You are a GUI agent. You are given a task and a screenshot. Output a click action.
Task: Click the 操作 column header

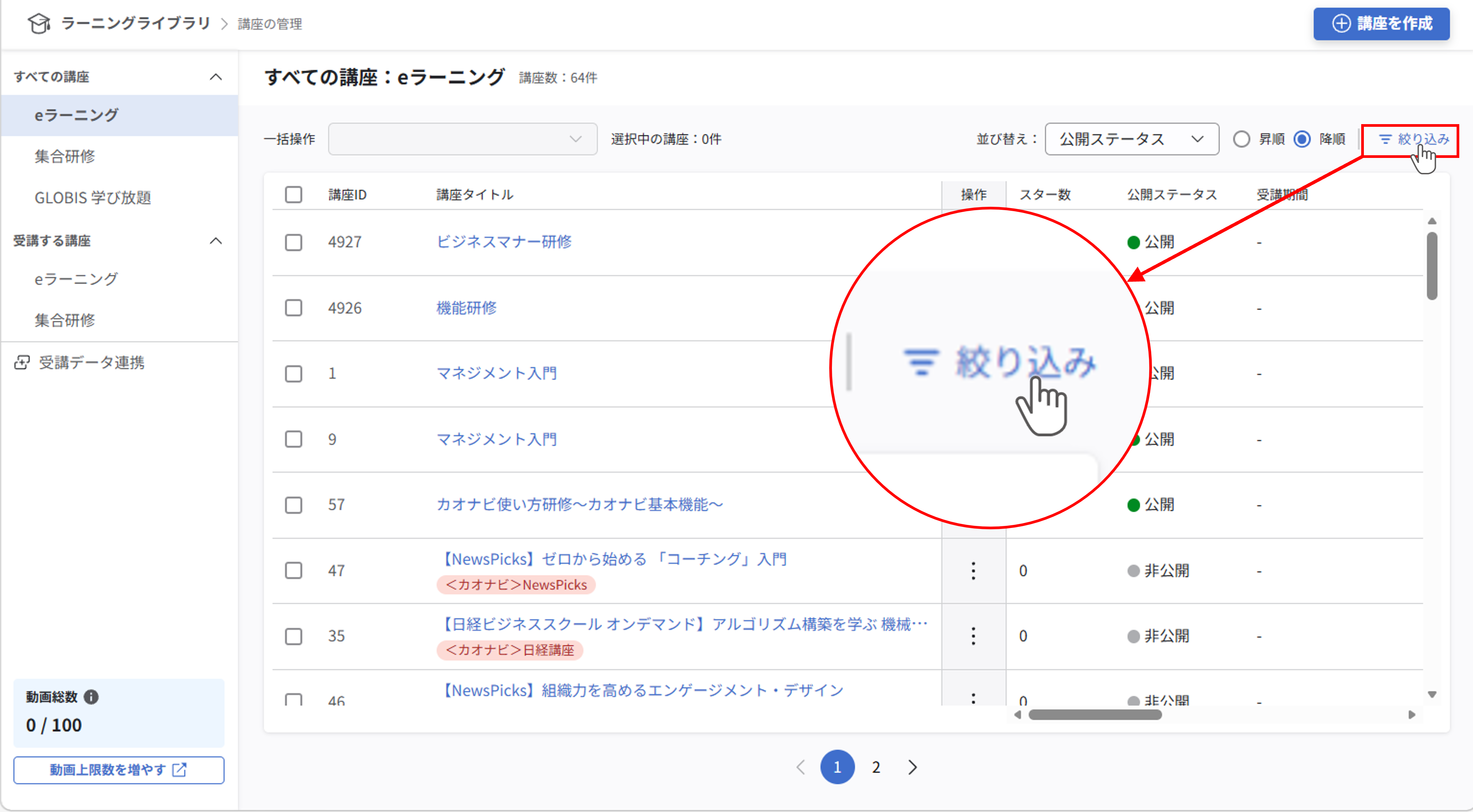(973, 195)
